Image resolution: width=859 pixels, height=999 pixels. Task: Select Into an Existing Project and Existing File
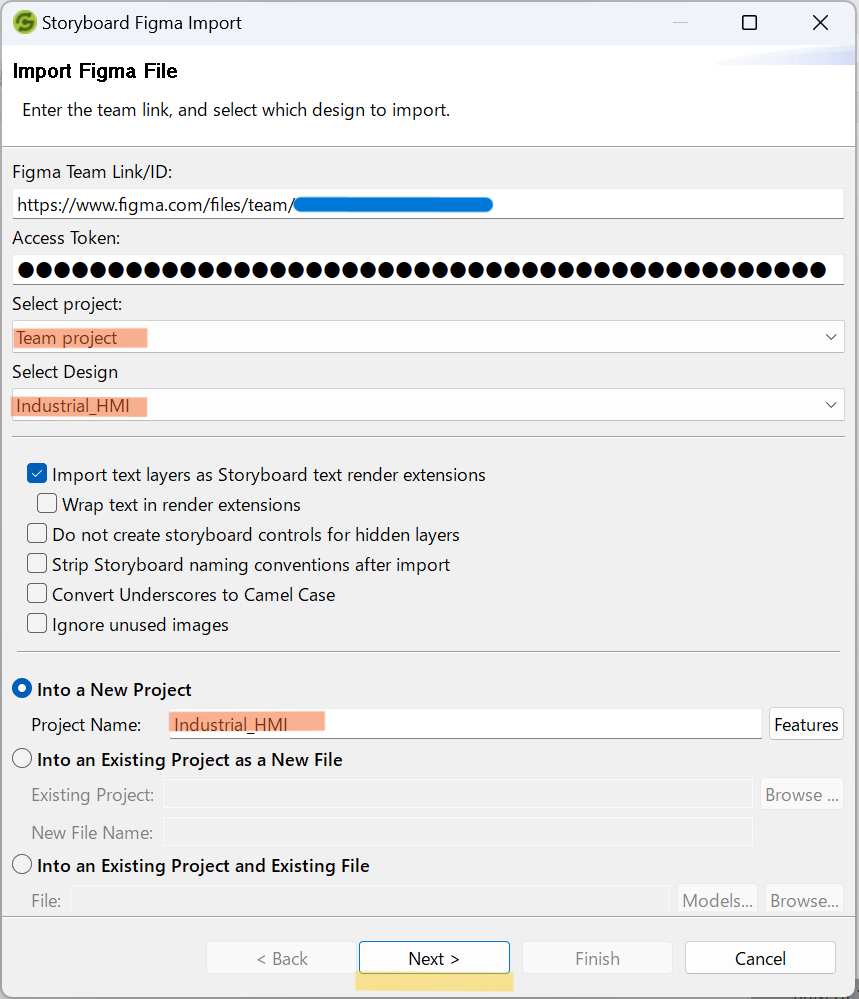coord(22,865)
